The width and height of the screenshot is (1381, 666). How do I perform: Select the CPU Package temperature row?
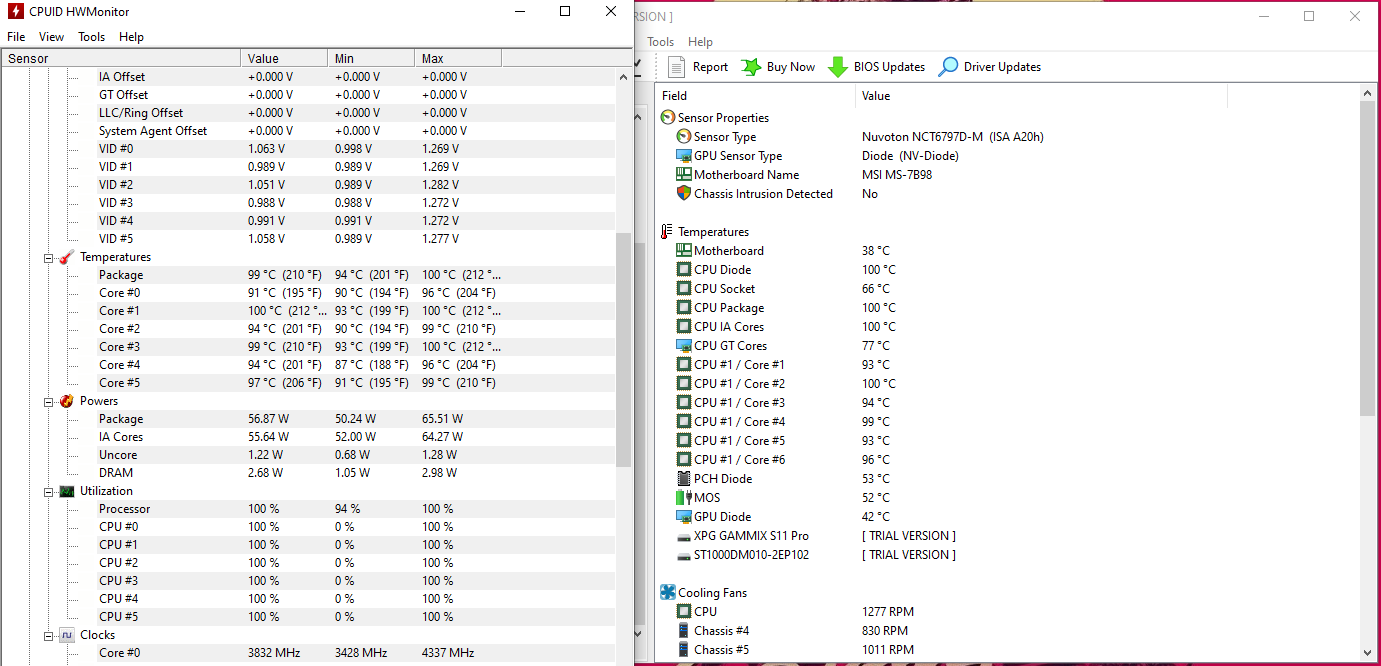729,308
